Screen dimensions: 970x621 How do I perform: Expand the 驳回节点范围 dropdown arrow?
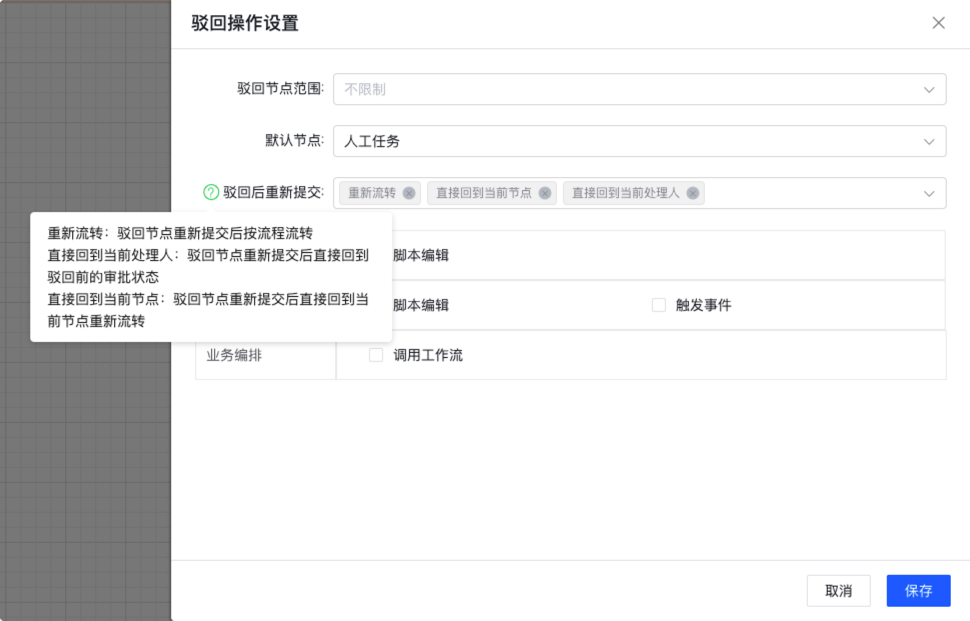929,89
